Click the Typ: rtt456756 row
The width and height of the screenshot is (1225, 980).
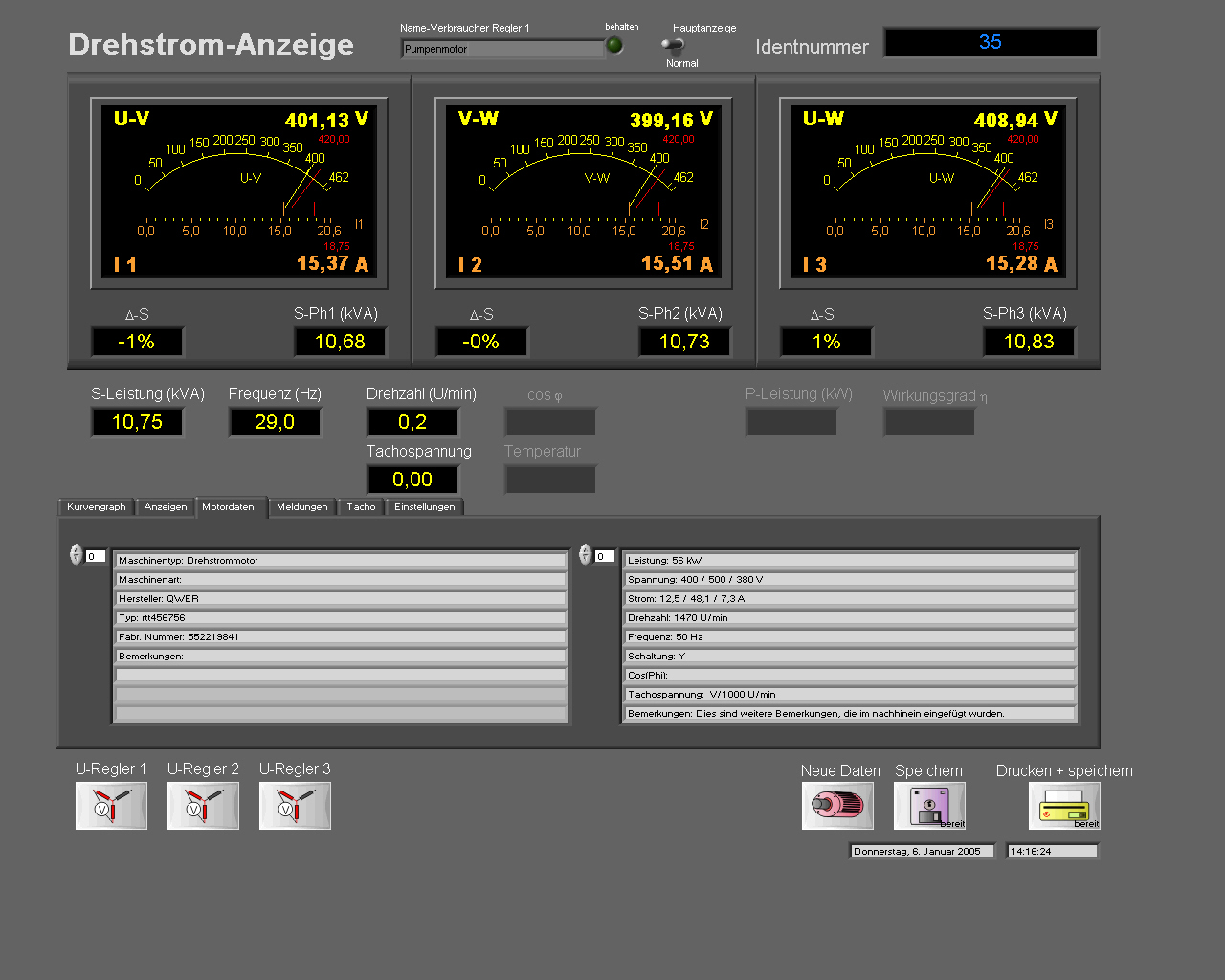tap(341, 618)
